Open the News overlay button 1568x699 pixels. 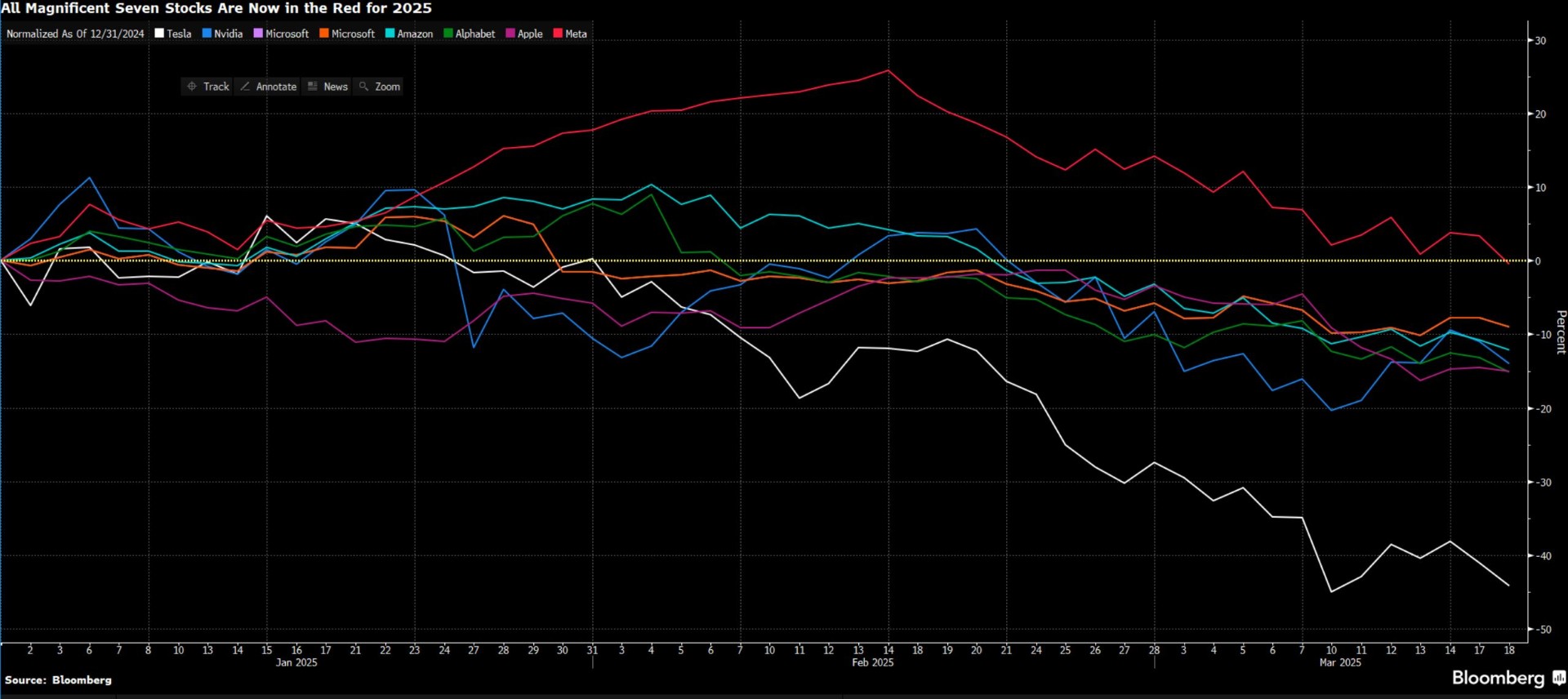coord(327,87)
